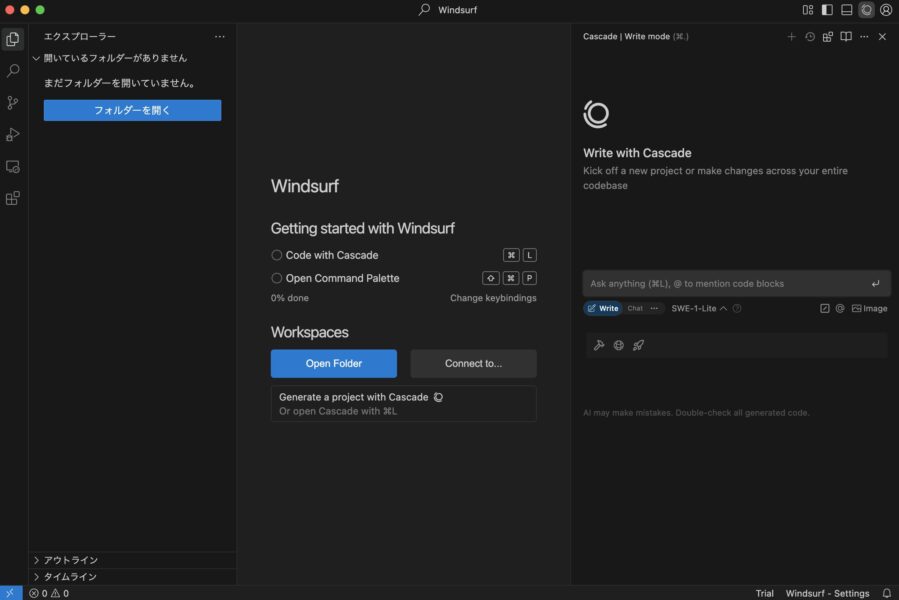The image size is (899, 600).
Task: Select Generate a project with Cascade
Action: pyautogui.click(x=404, y=404)
